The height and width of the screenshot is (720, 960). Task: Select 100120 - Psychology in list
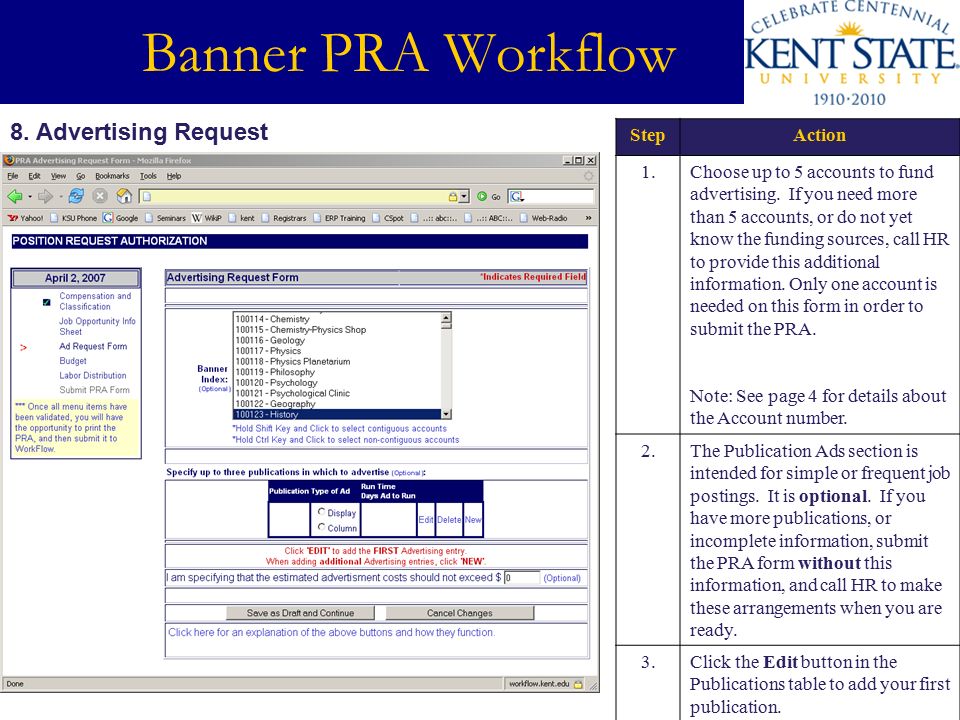pyautogui.click(x=337, y=383)
